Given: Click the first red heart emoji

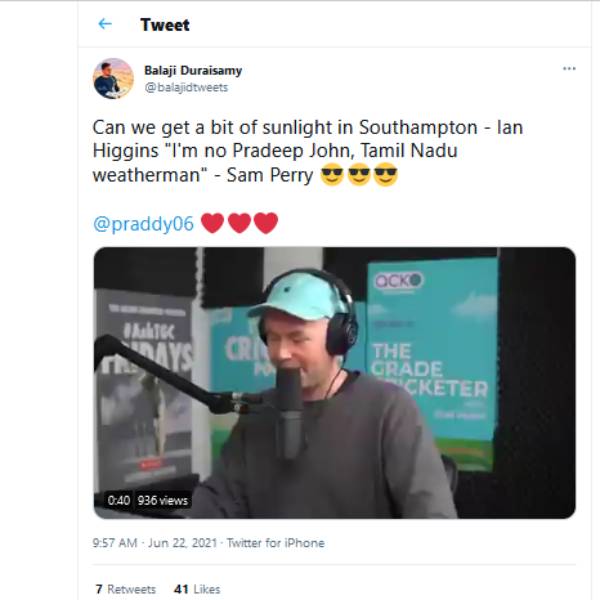Looking at the screenshot, I should (x=213, y=223).
